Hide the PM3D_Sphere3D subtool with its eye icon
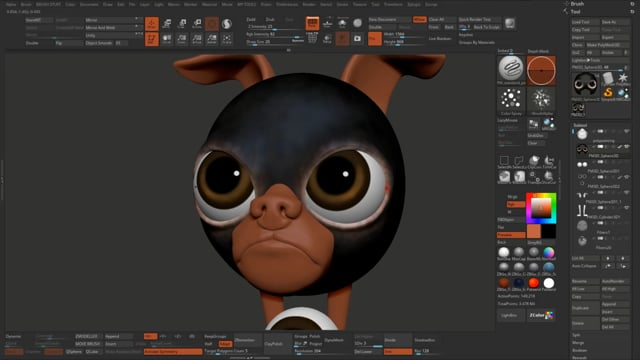Screen dimensions: 640x360 click(627, 147)
